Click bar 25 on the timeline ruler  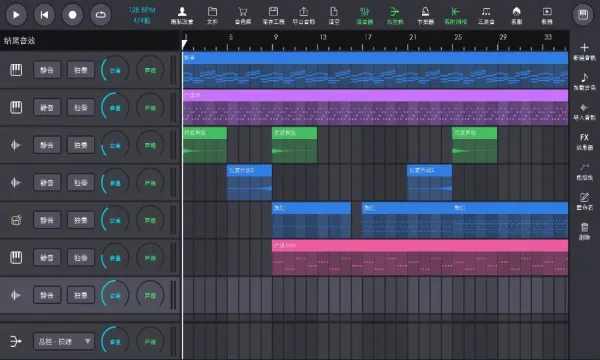(x=458, y=37)
